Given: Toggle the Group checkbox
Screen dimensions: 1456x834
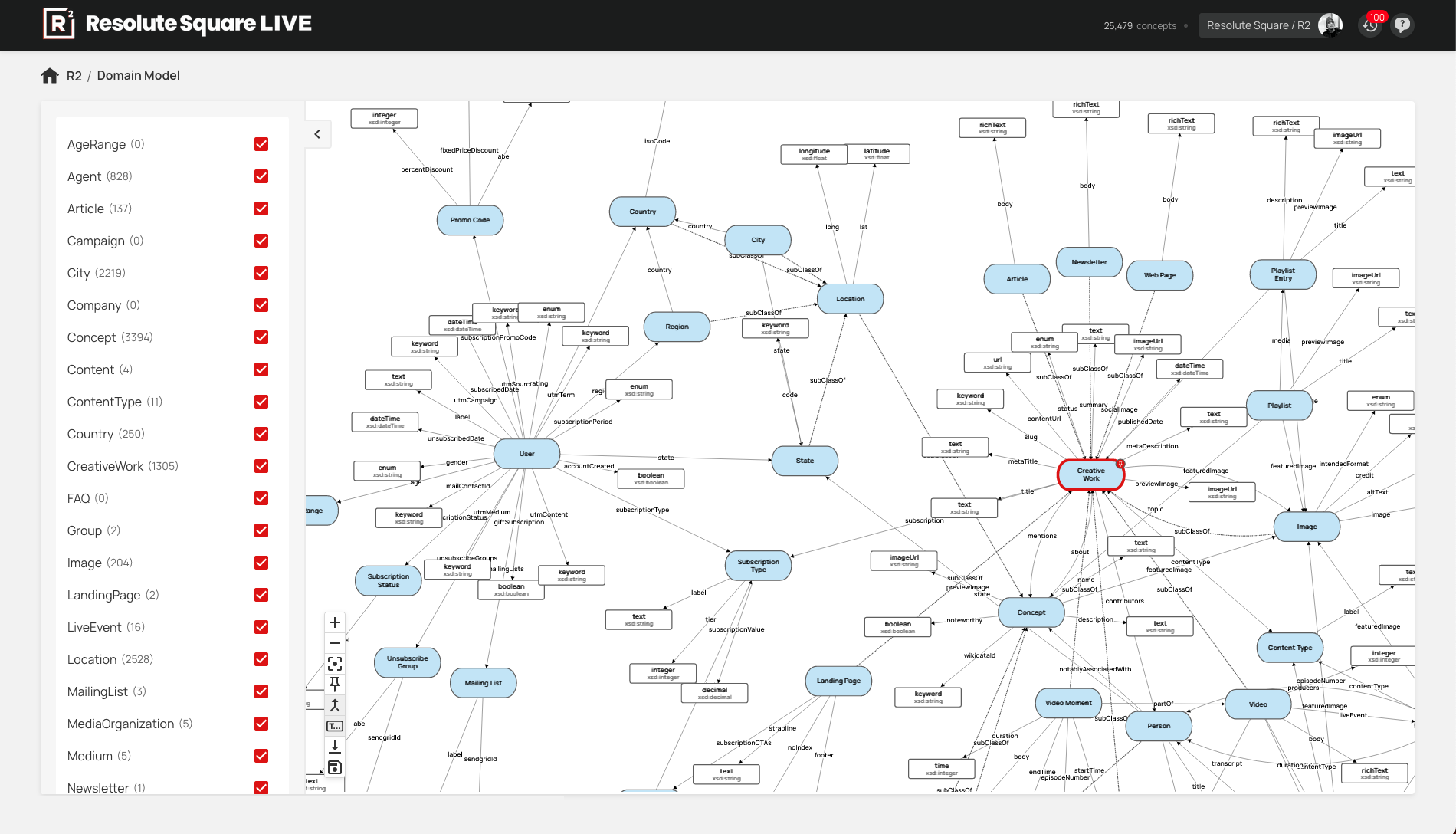Looking at the screenshot, I should [x=261, y=530].
